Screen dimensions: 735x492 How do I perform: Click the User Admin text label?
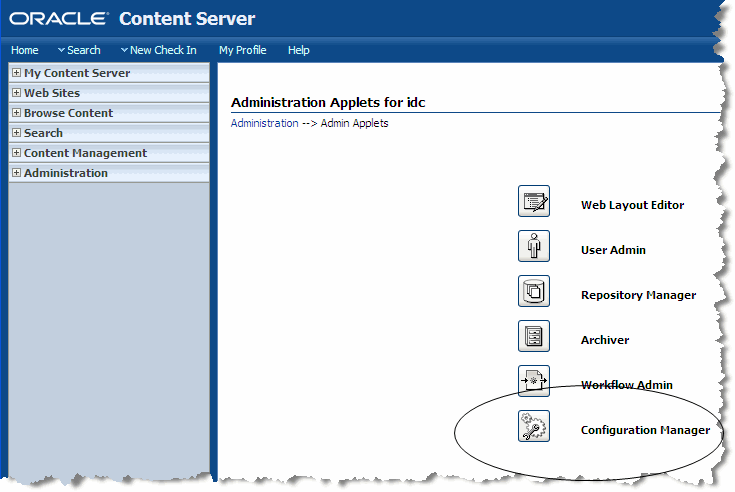(613, 250)
